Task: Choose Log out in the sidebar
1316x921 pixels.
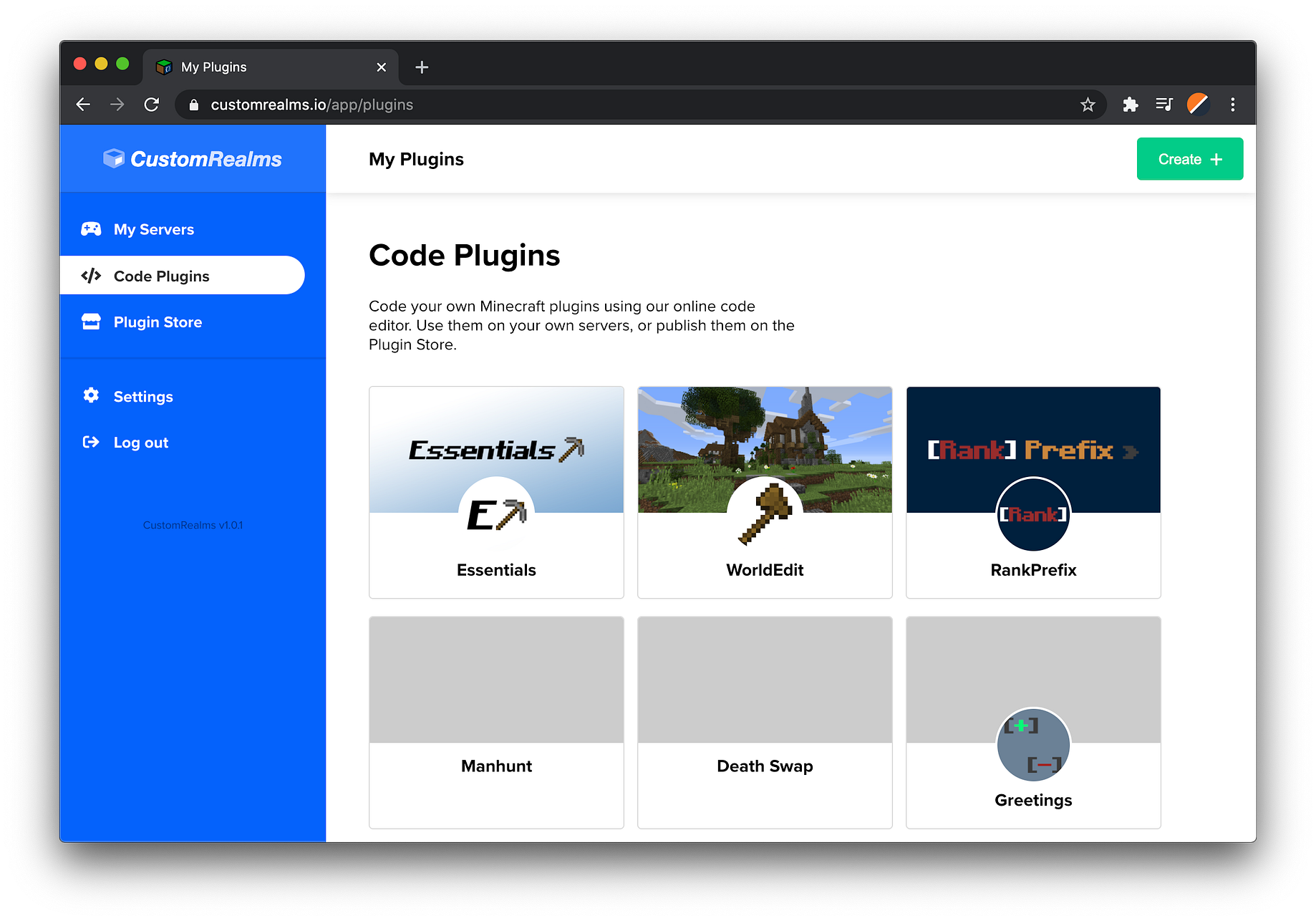Action: coord(141,443)
